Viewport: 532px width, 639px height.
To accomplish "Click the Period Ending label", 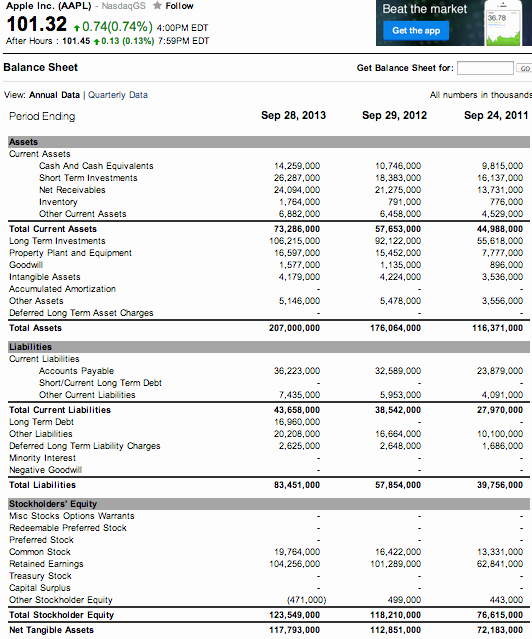I will [x=42, y=117].
